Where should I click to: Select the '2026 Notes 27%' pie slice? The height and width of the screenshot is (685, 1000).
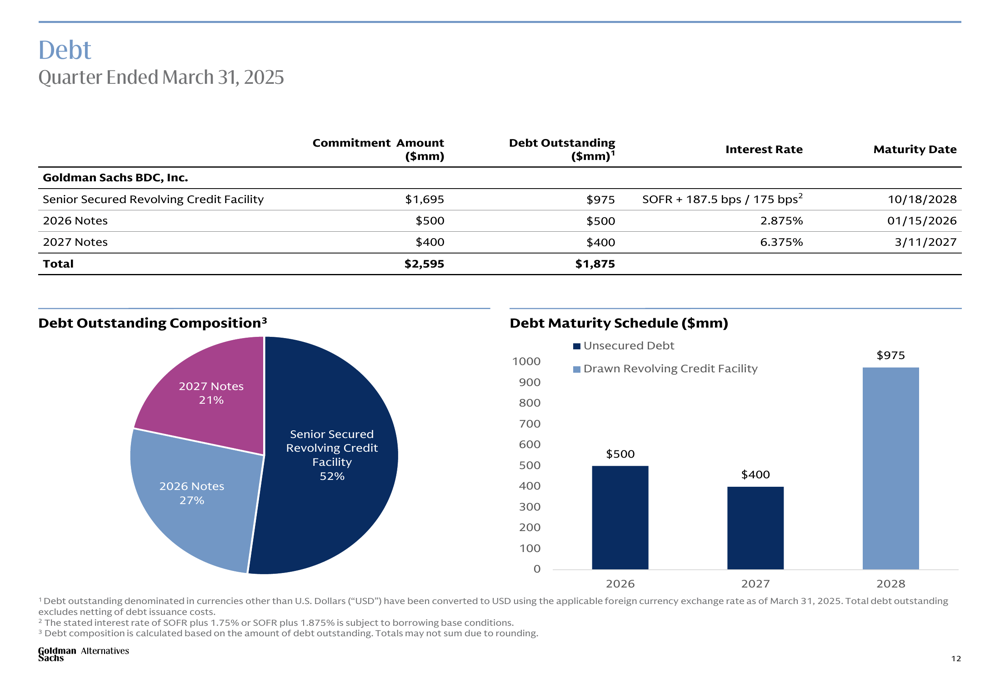[x=191, y=493]
